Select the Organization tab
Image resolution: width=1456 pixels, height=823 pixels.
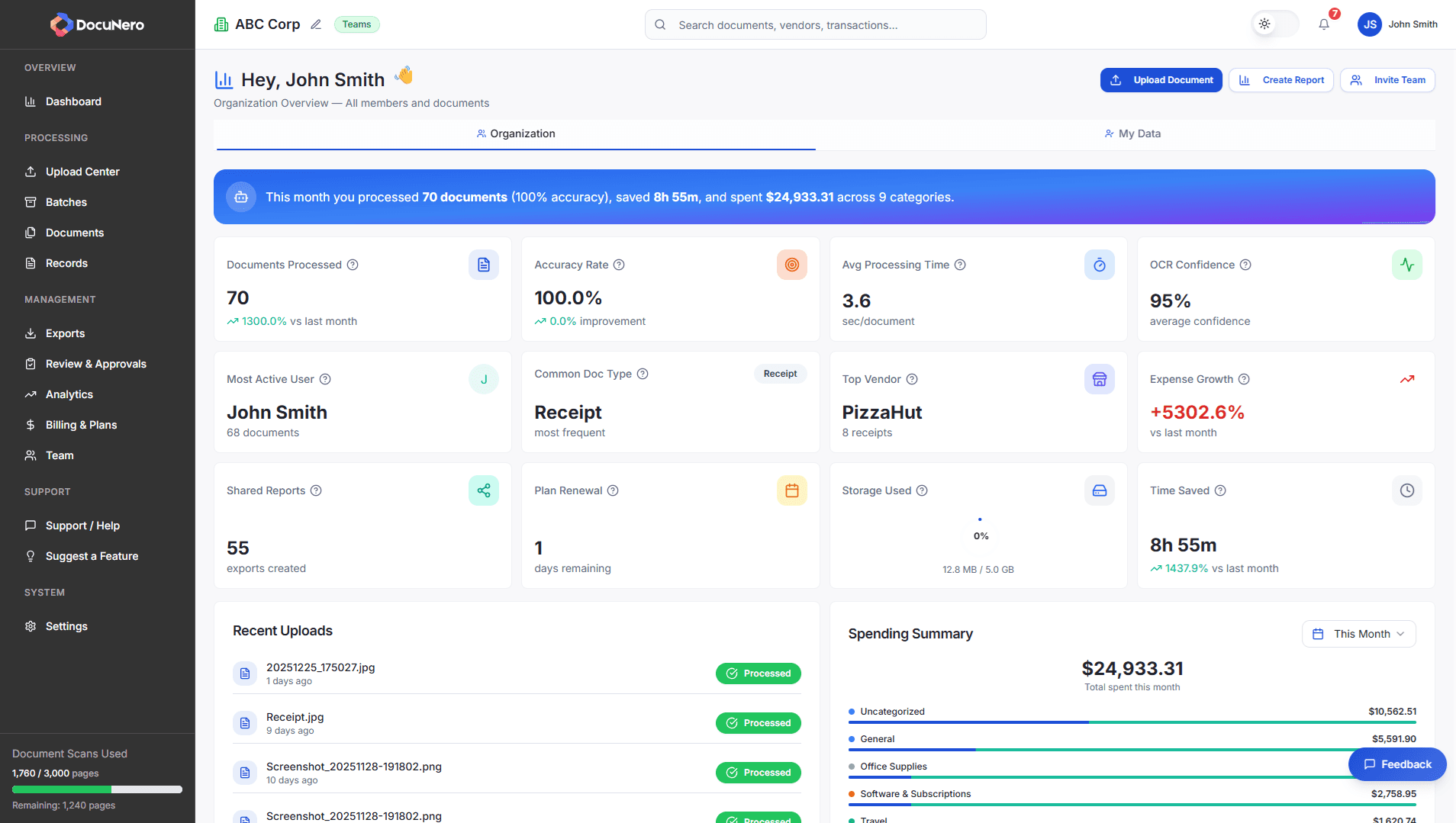516,133
